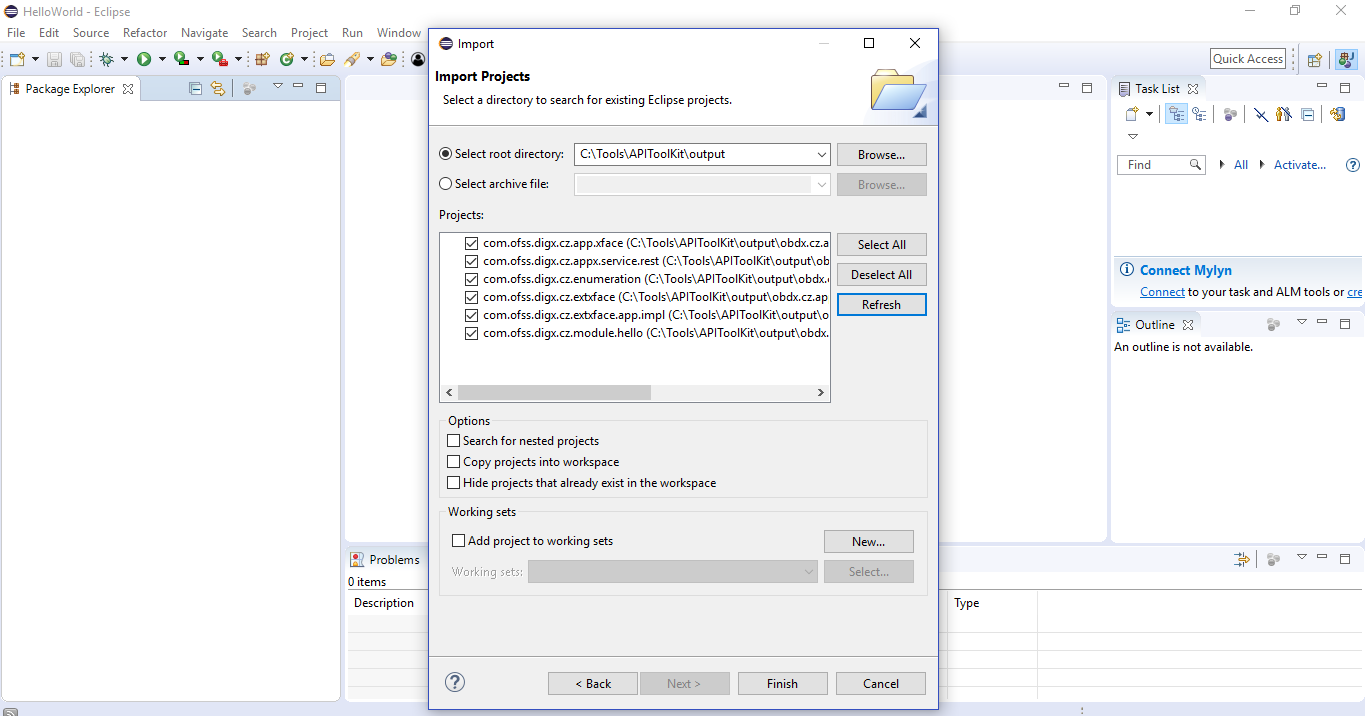
Task: Open the Run dropdown arrow in toolbar
Action: [161, 60]
